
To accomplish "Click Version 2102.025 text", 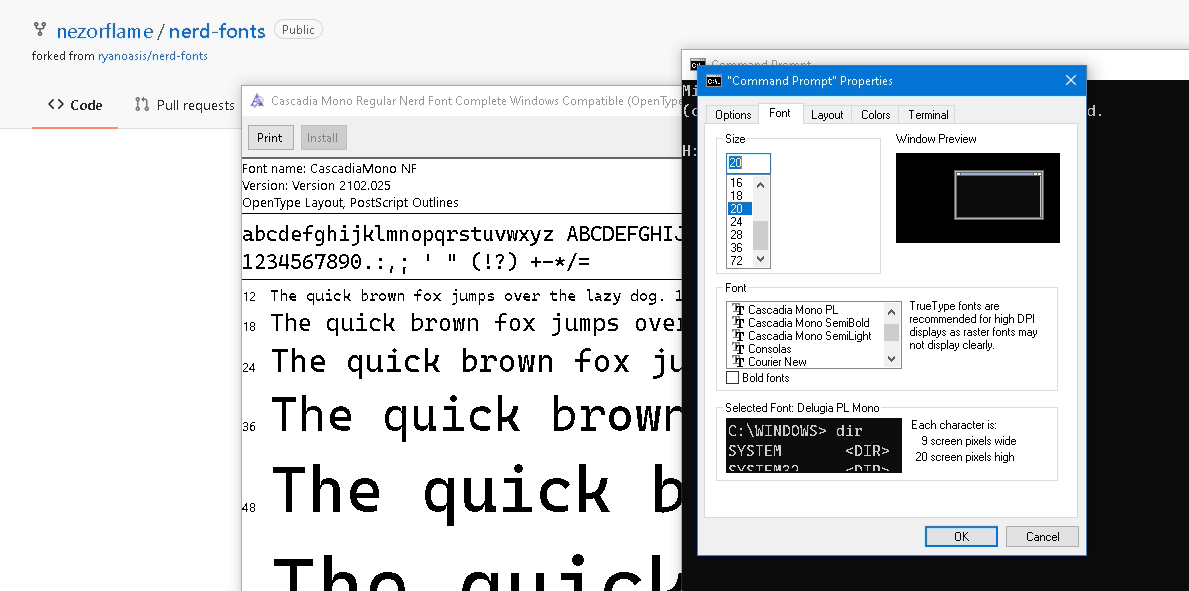I will click(x=316, y=185).
